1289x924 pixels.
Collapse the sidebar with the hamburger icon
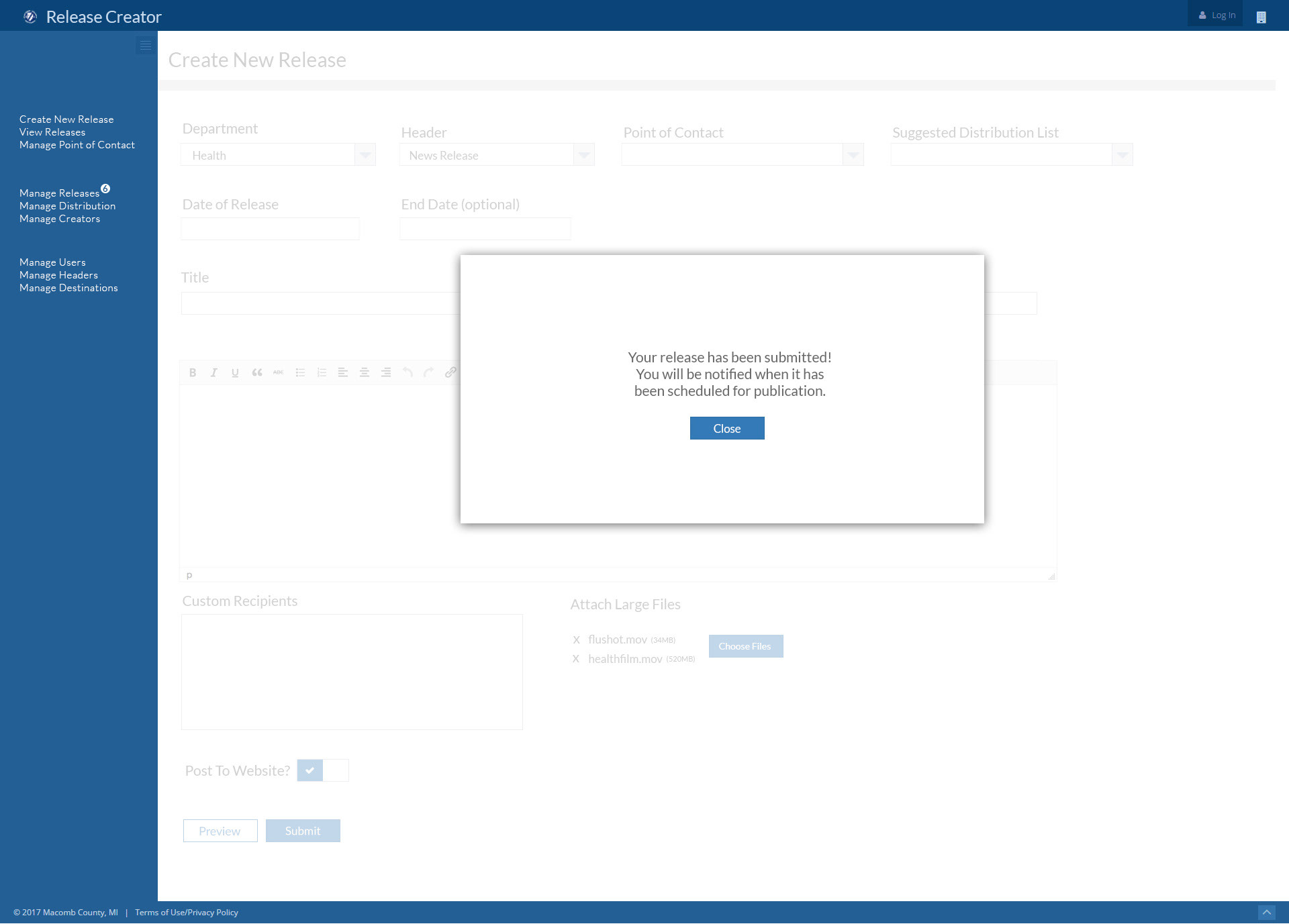point(145,46)
